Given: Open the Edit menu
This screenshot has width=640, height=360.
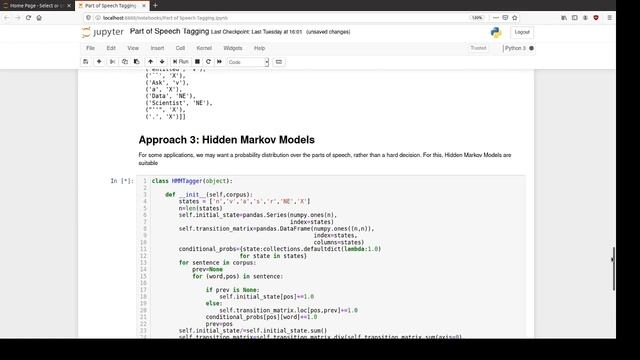Looking at the screenshot, I should pos(111,48).
